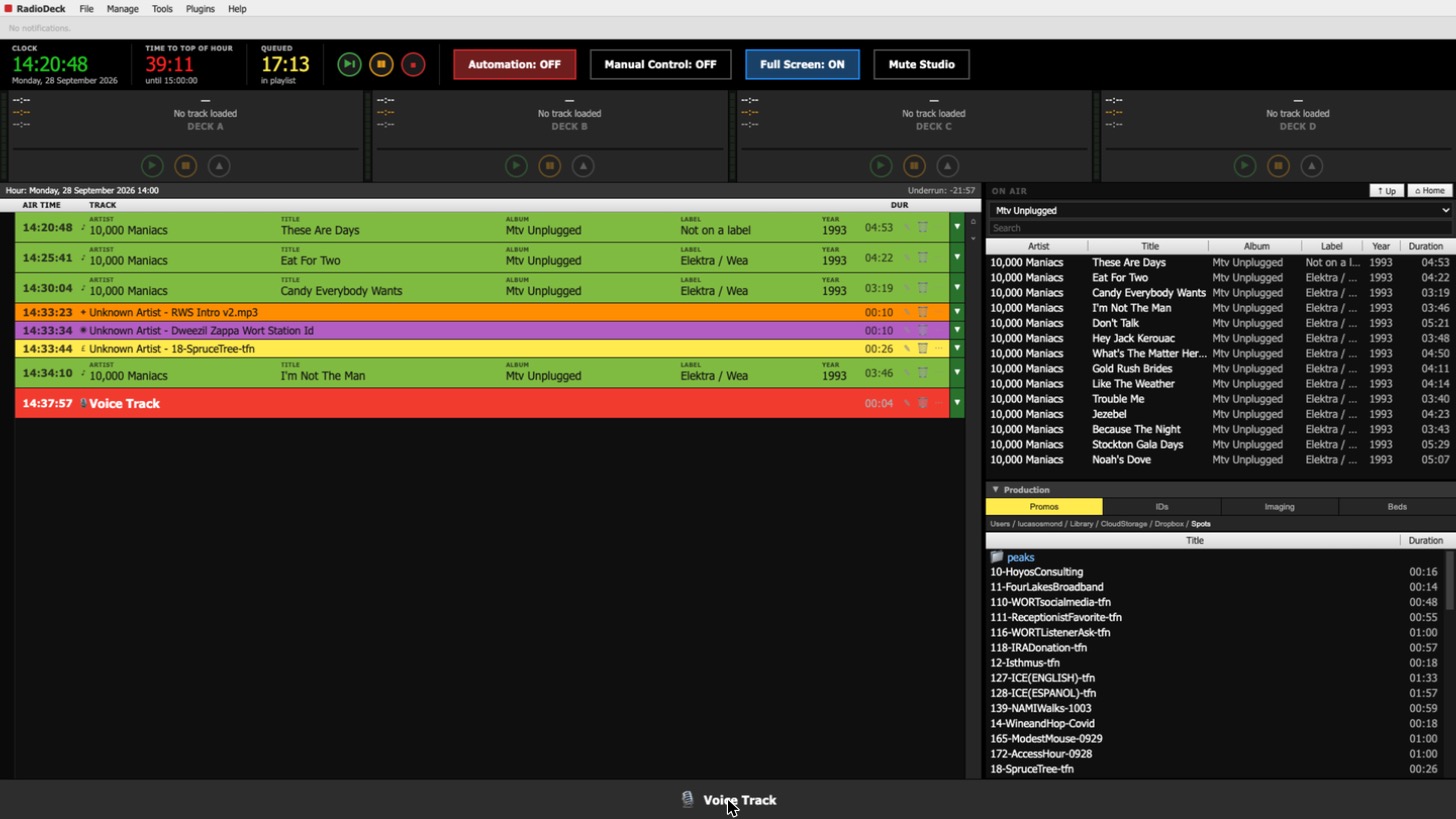This screenshot has height=819, width=1456.
Task: Start playback on Deck C
Action: 880,166
